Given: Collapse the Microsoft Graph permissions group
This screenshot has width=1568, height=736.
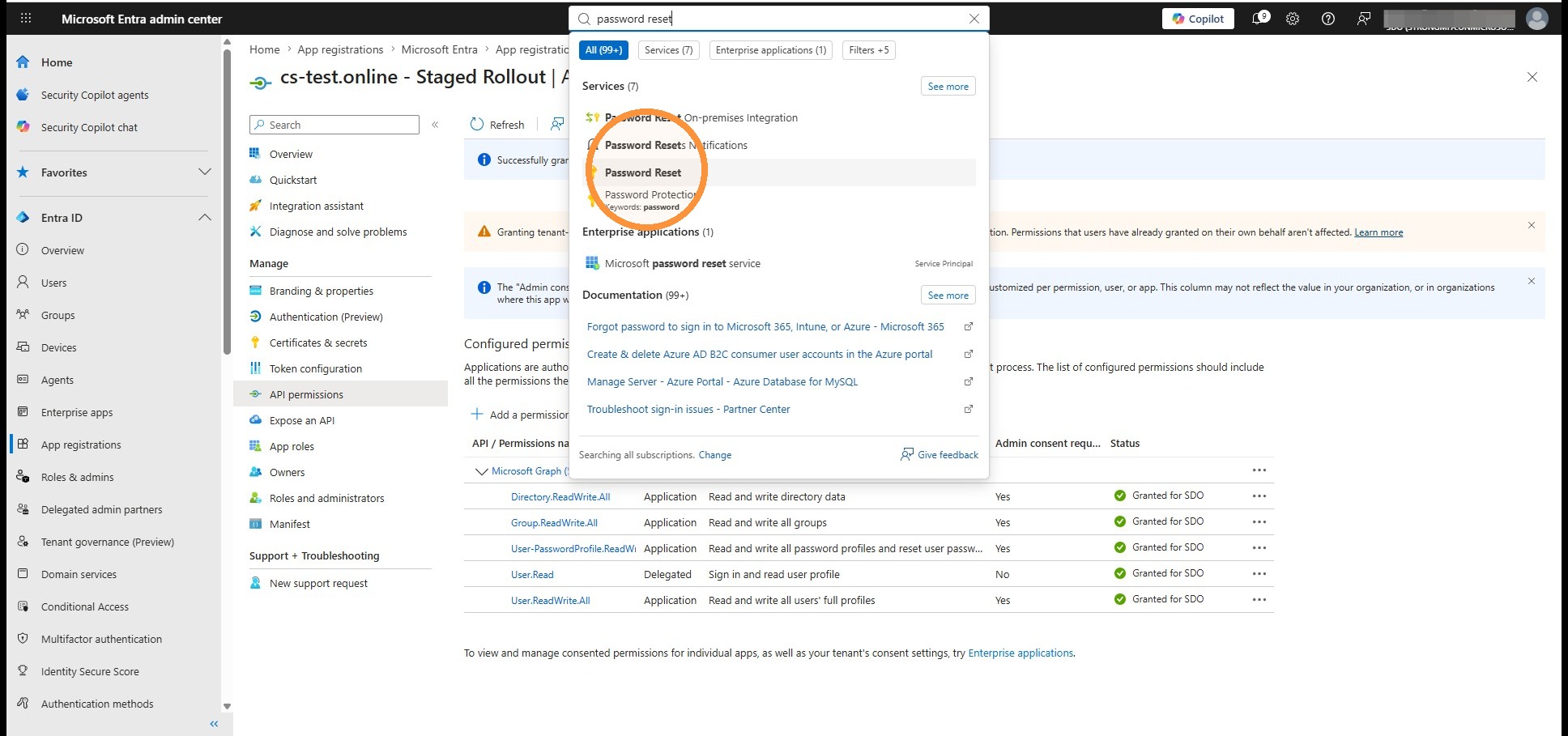Looking at the screenshot, I should 481,471.
